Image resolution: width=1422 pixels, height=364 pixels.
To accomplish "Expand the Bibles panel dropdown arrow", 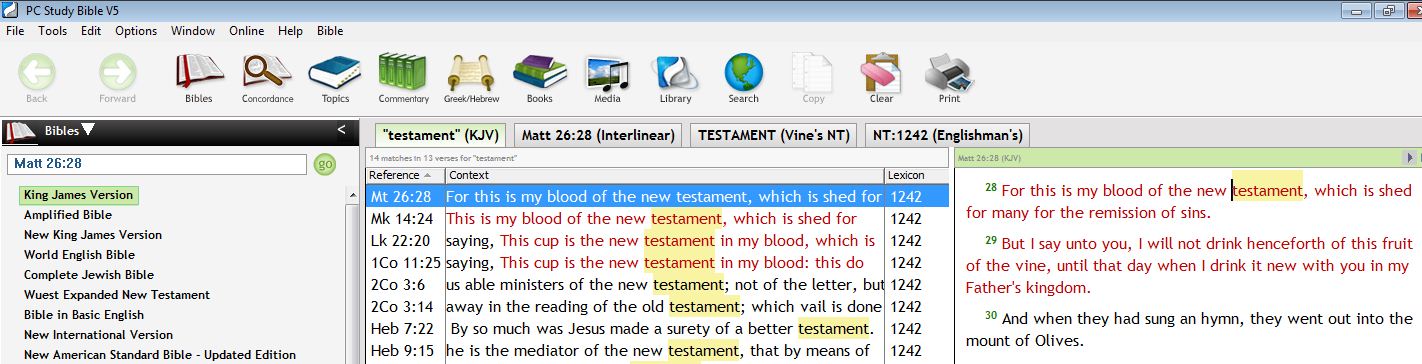I will pos(88,129).
